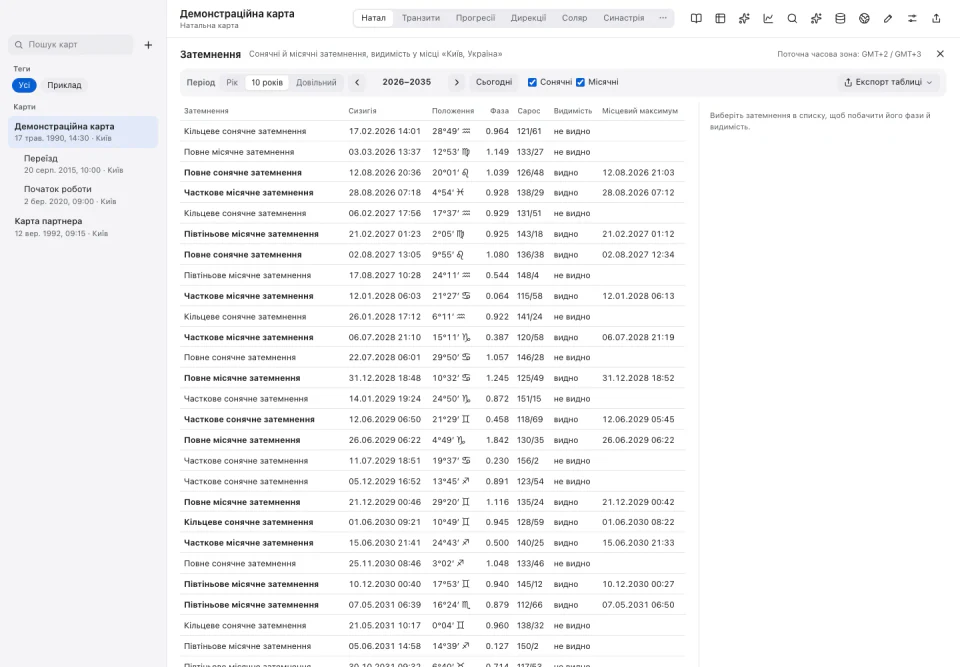Open the Експорт таблиці dropdown

888,82
